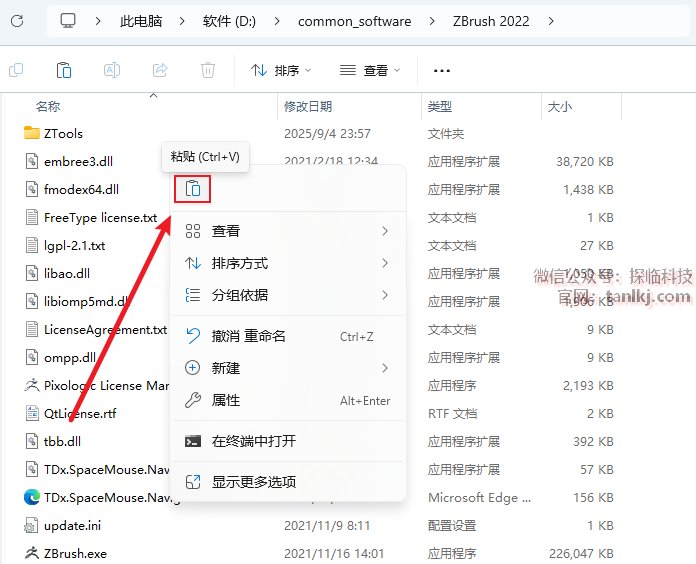
Task: Sort by 名称 column header
Action: point(48,106)
